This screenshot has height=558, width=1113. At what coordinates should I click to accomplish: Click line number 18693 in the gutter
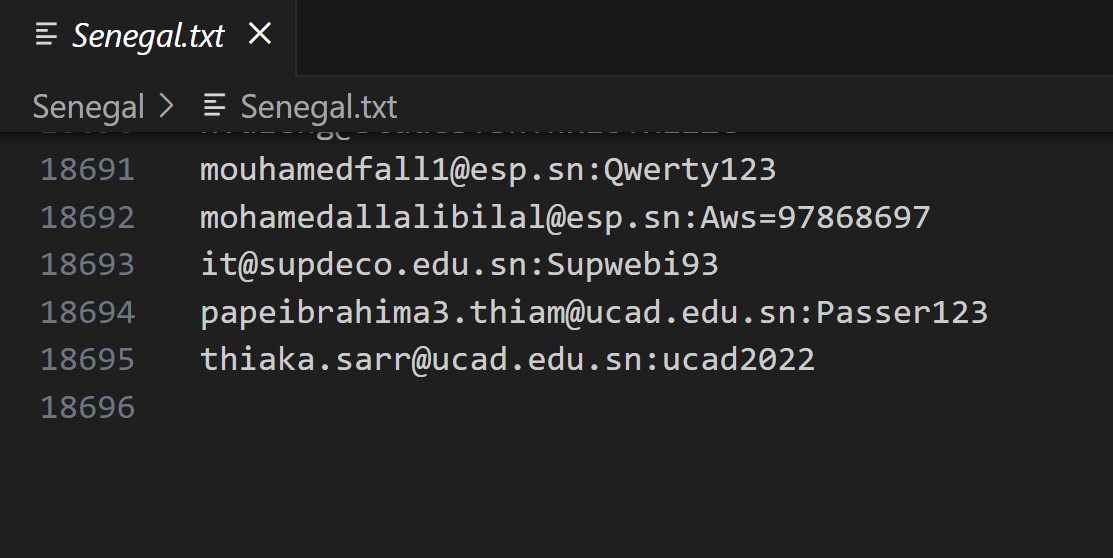pos(87,264)
